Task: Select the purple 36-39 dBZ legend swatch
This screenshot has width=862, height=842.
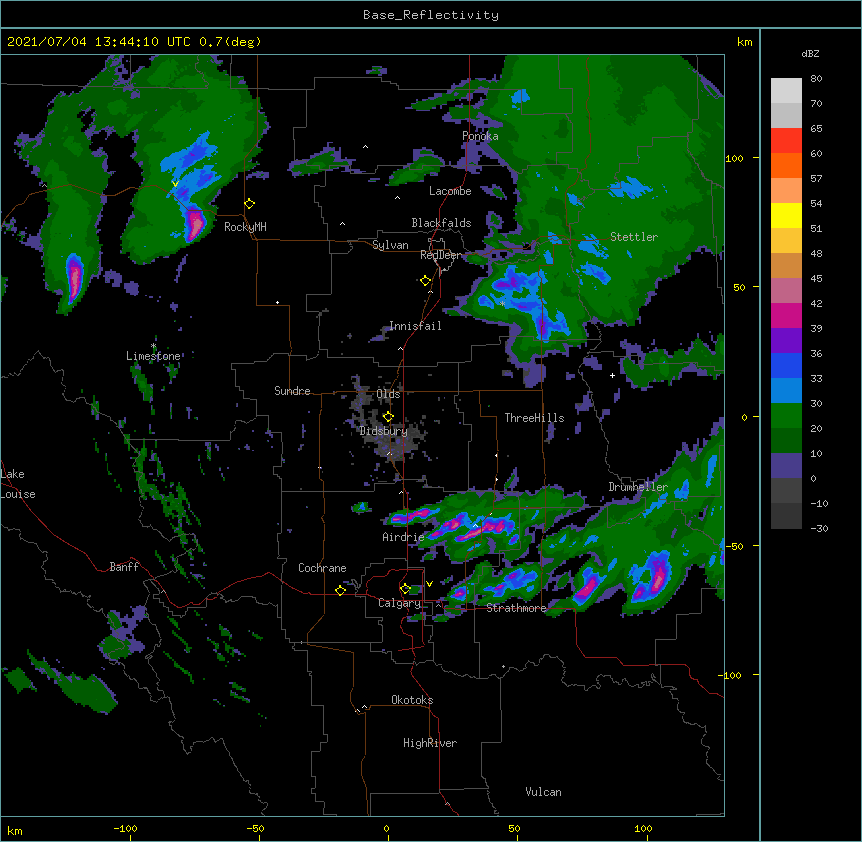Action: (786, 341)
